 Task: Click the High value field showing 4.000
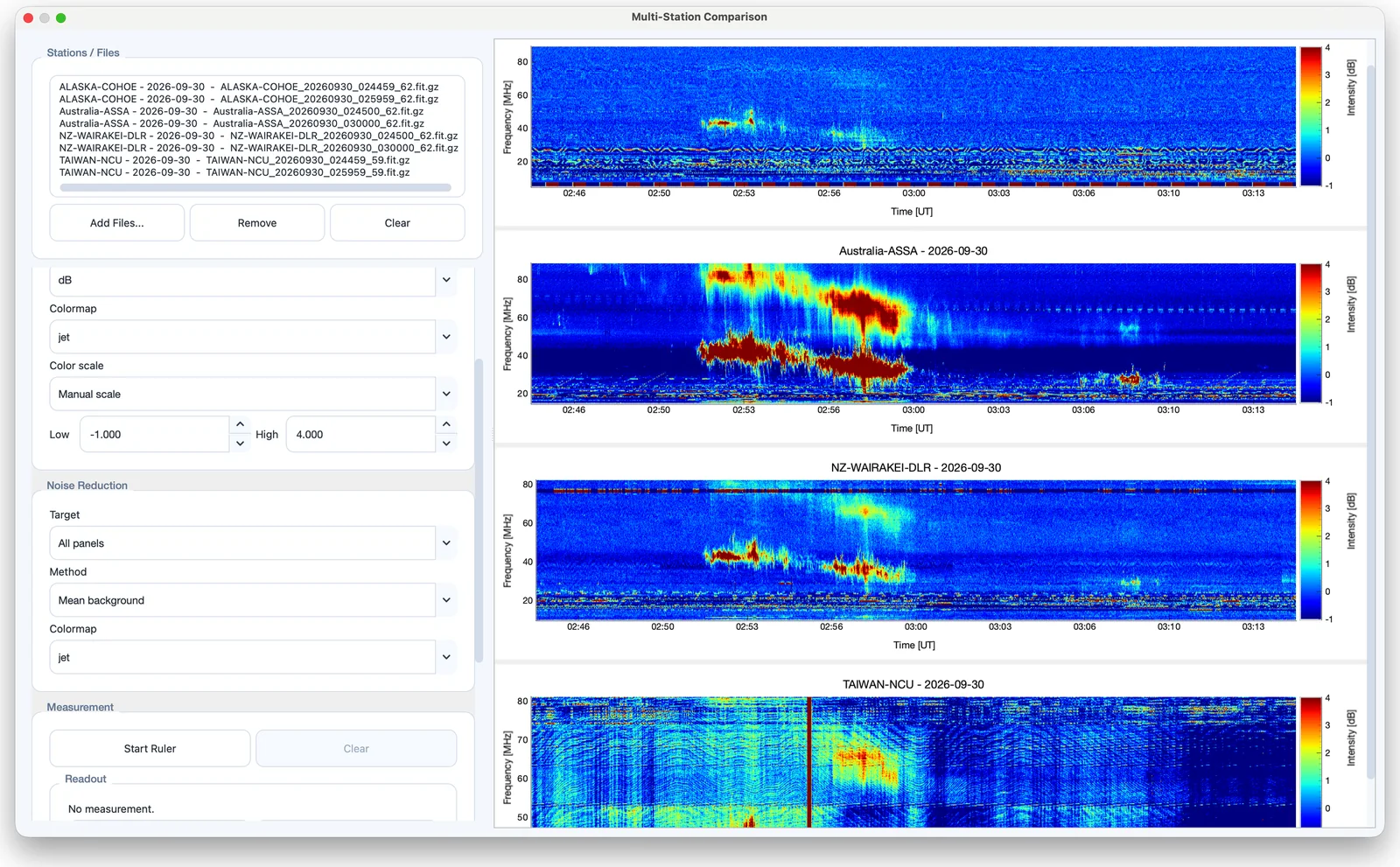tap(360, 434)
